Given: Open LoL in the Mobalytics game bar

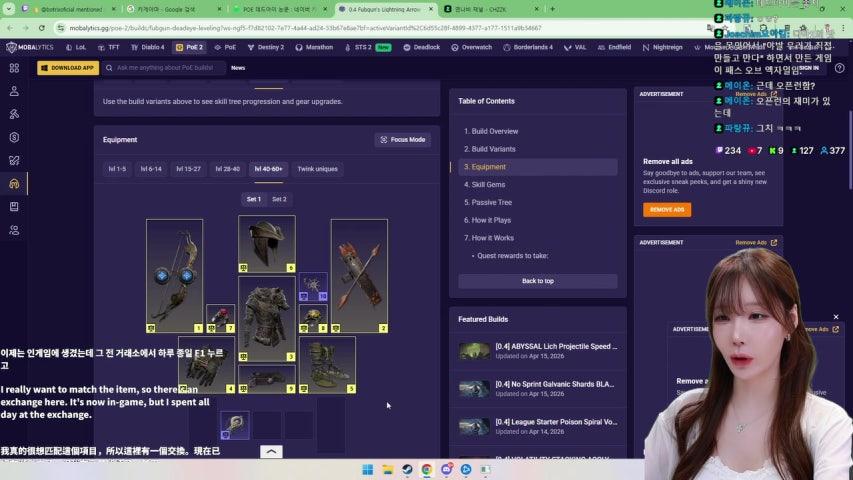Looking at the screenshot, I should tap(76, 47).
